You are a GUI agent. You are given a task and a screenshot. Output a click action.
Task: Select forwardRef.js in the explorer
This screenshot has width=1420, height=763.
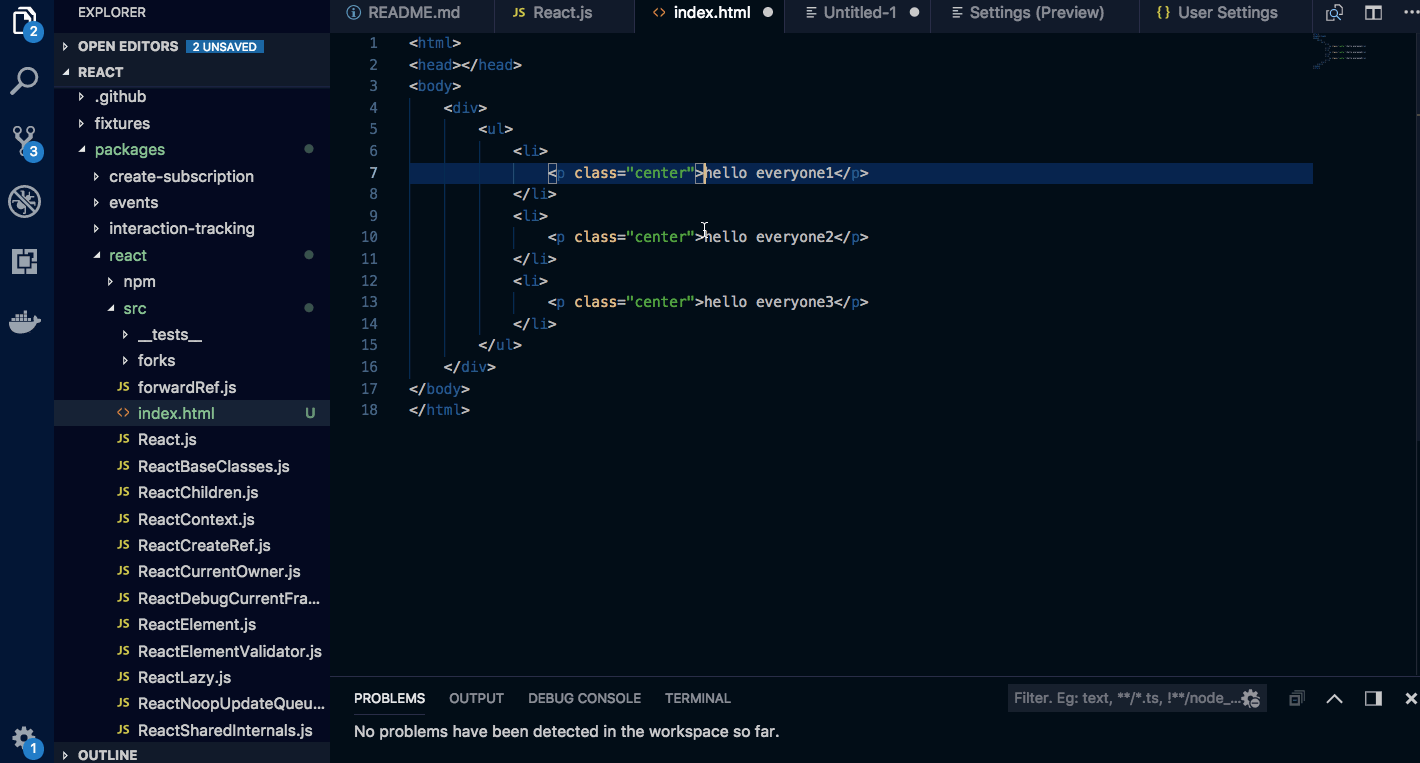[186, 387]
